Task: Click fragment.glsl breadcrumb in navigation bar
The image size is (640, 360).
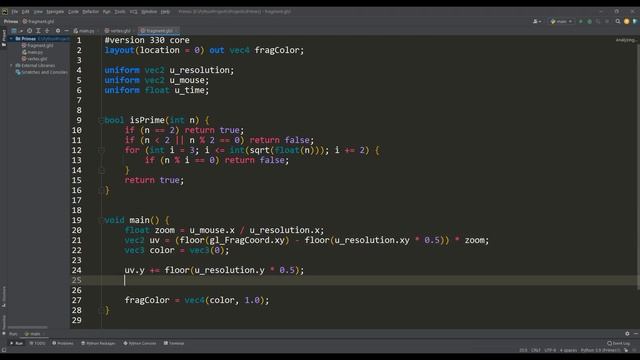Action: [x=38, y=21]
